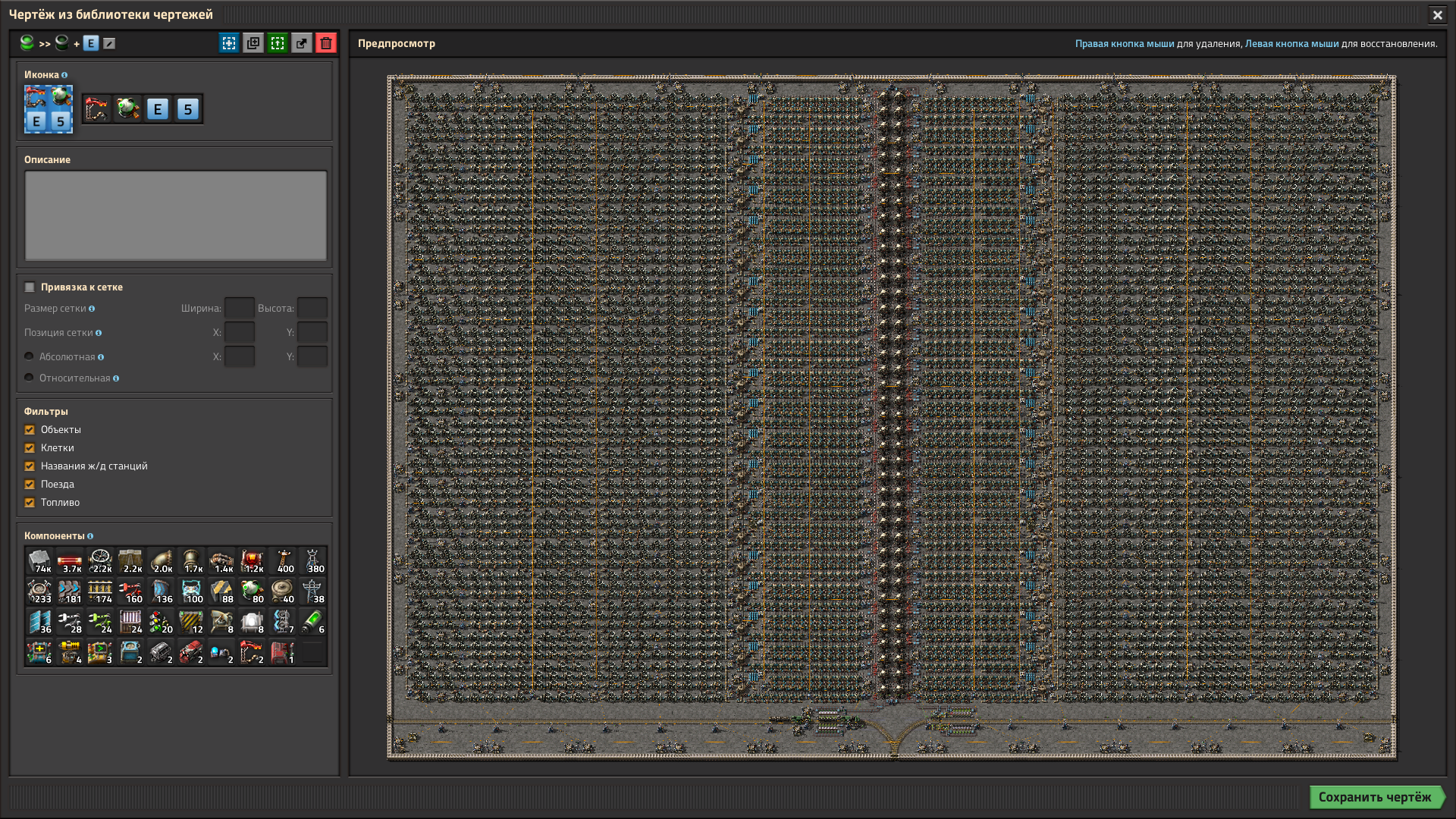
Task: Select the pumpjack icon slot
Action: [x=97, y=109]
